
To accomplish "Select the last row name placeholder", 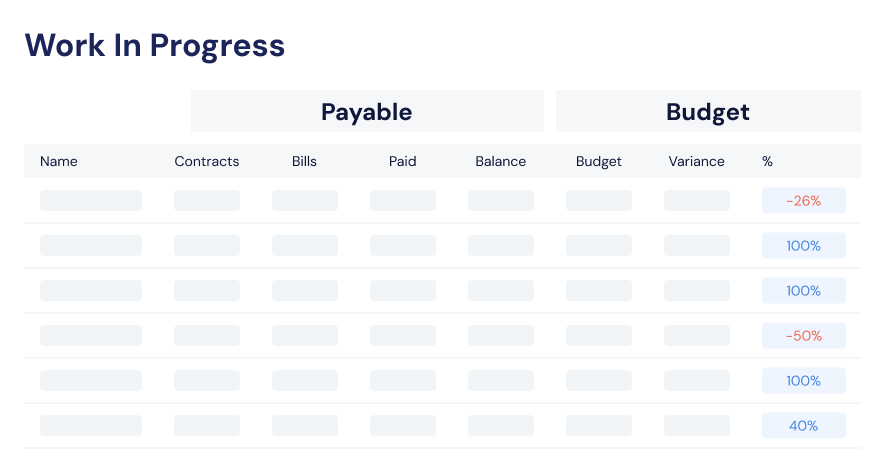I will [91, 426].
